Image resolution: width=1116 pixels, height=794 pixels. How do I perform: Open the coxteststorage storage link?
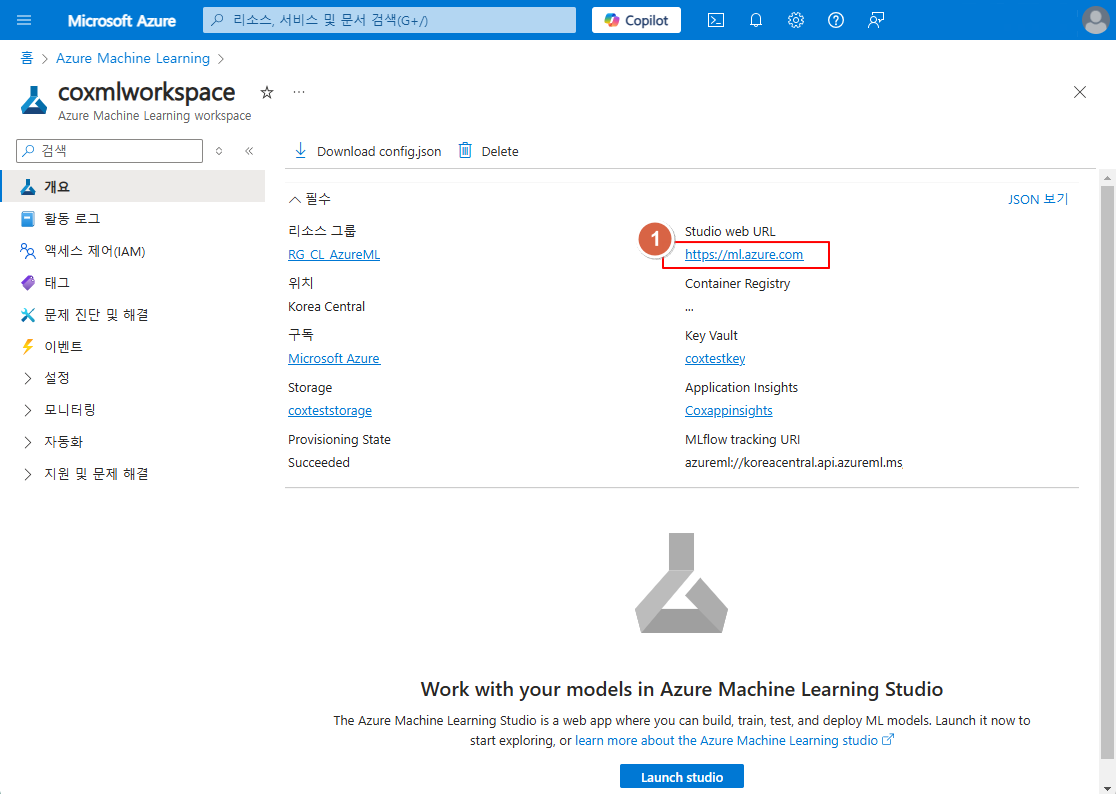pos(330,411)
